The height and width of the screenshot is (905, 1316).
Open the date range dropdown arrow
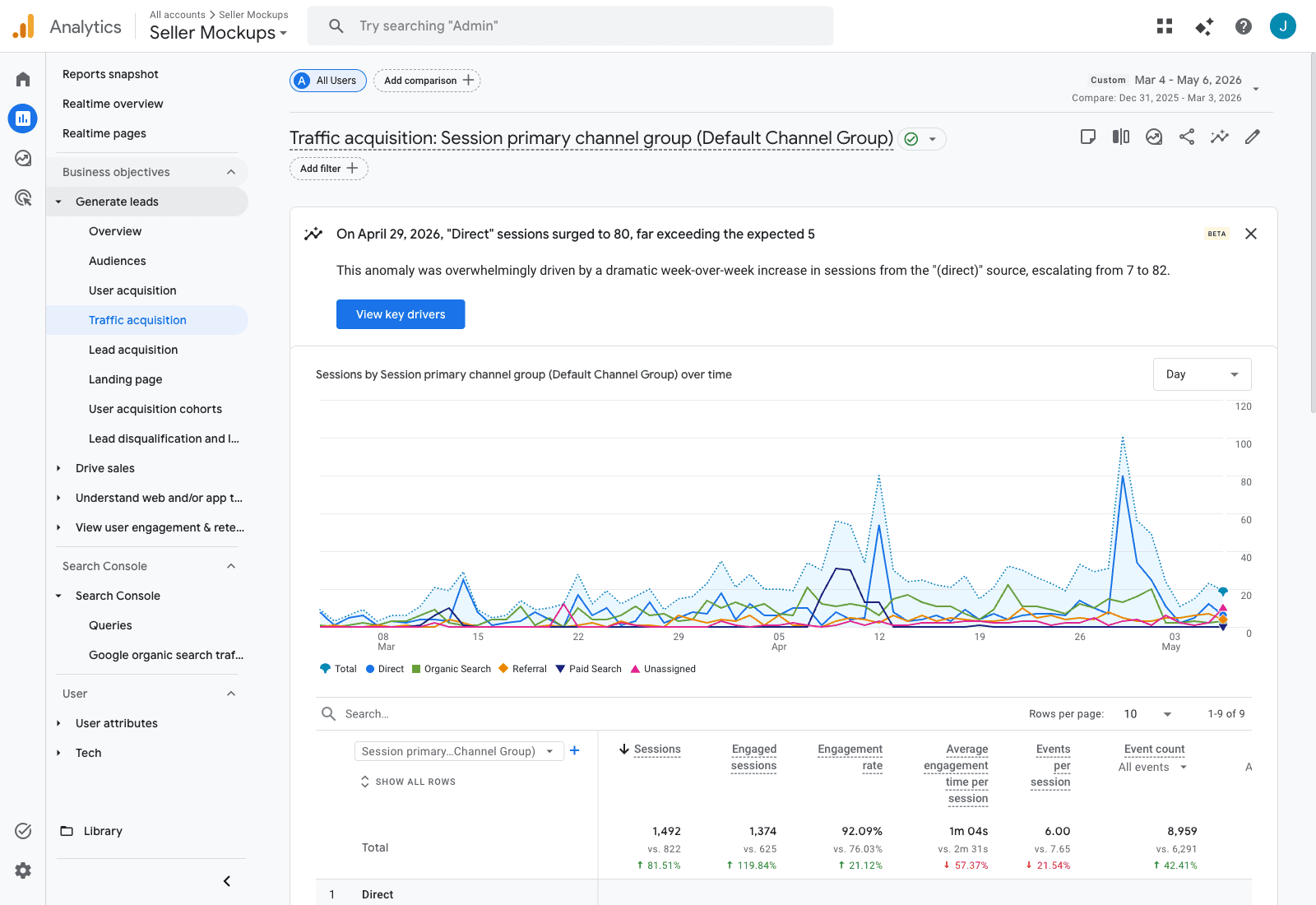[x=1256, y=89]
